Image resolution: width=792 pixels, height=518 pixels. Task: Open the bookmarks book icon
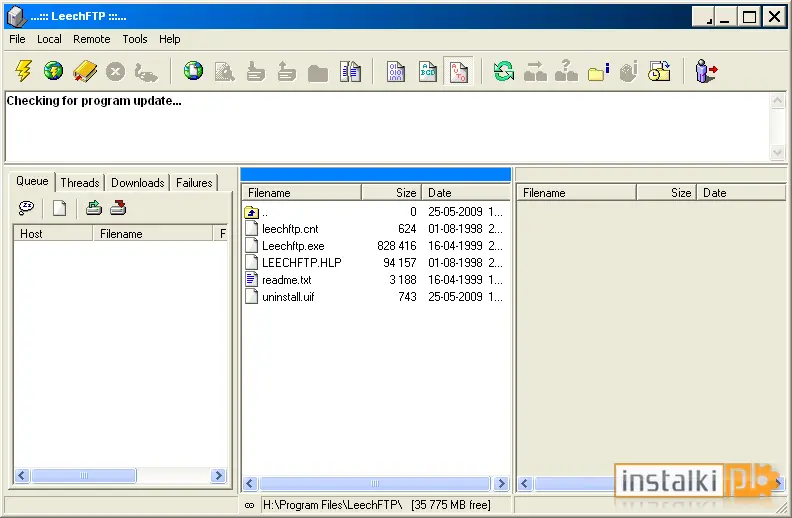click(84, 71)
